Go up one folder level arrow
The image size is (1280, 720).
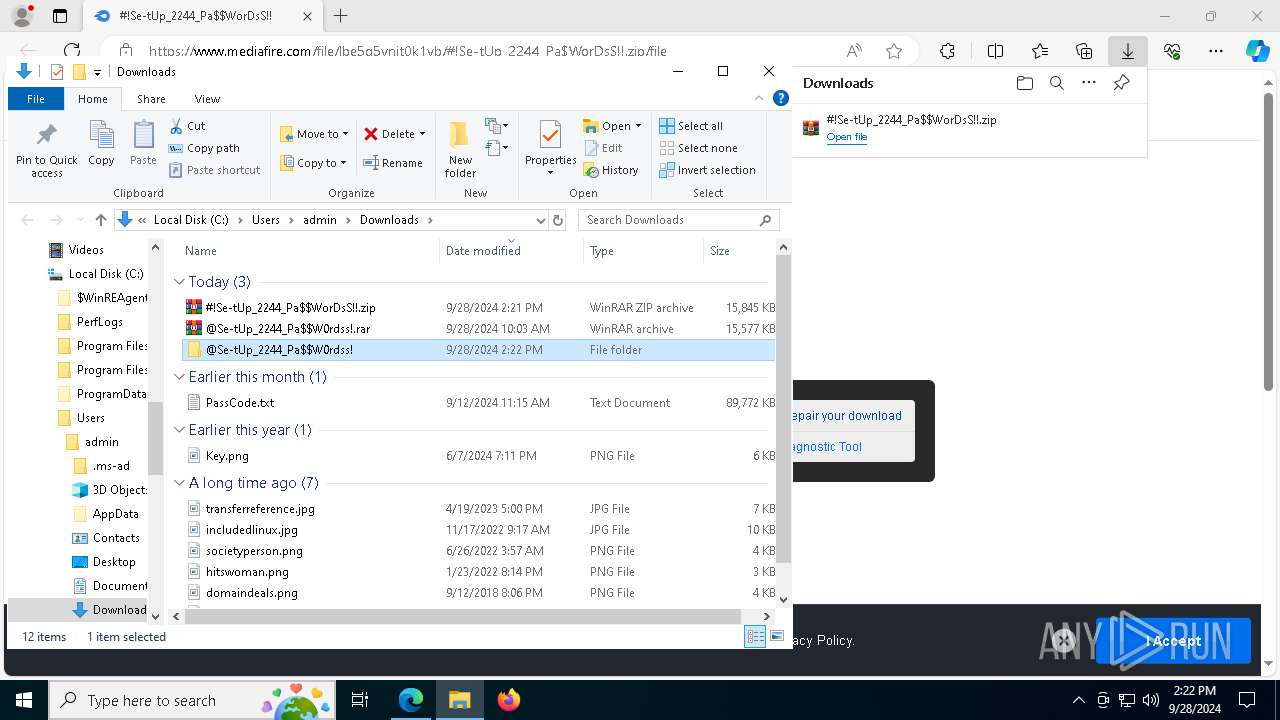pyautogui.click(x=100, y=220)
